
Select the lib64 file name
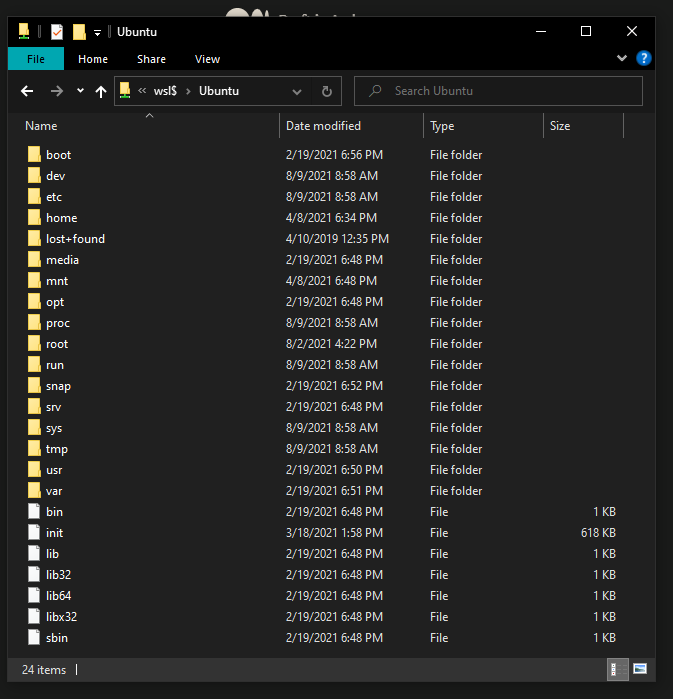pyautogui.click(x=58, y=596)
